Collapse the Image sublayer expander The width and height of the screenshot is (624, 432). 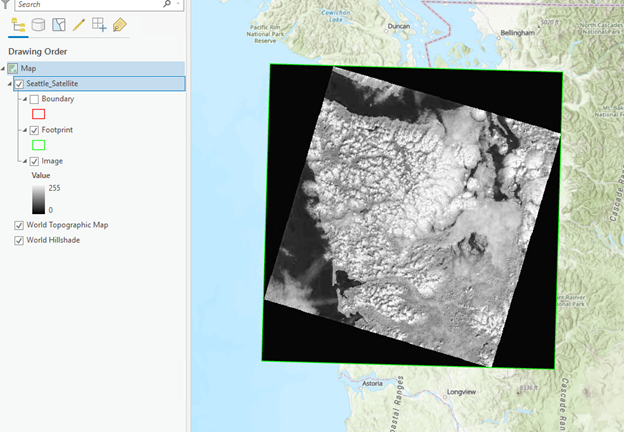pyautogui.click(x=25, y=161)
